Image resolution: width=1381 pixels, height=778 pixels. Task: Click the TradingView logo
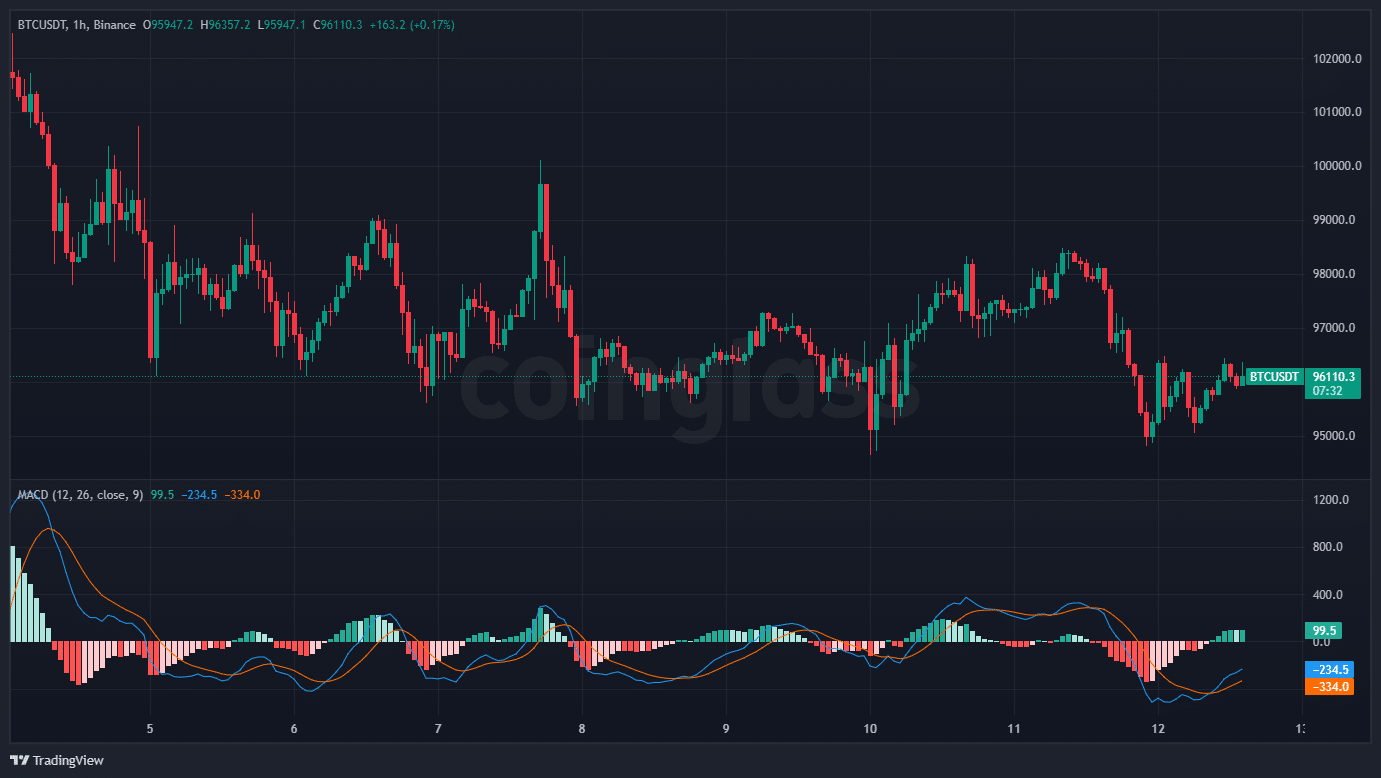[x=57, y=760]
